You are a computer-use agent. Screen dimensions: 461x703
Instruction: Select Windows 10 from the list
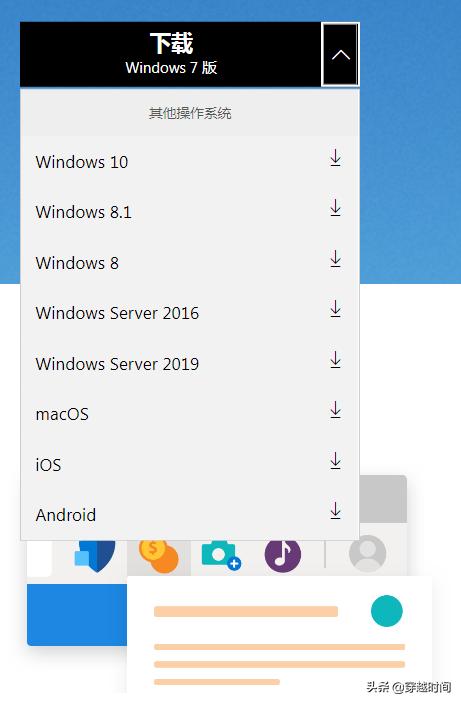point(190,162)
